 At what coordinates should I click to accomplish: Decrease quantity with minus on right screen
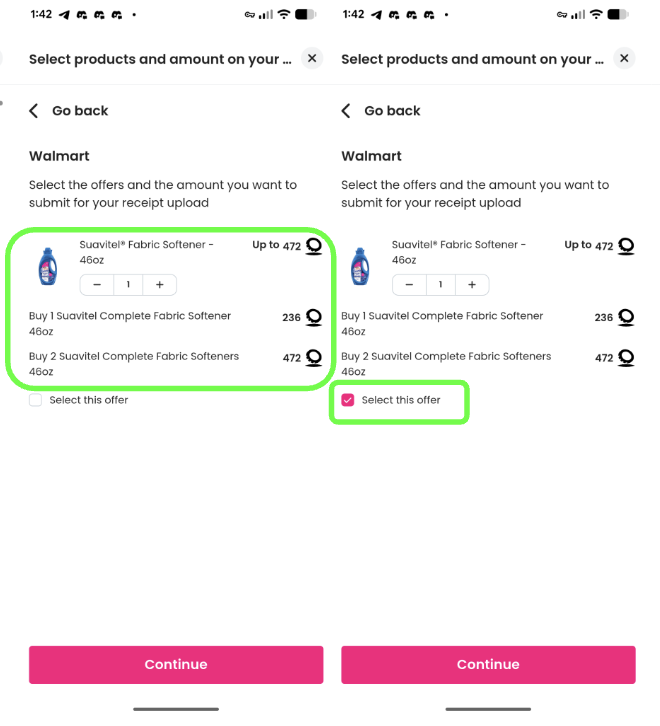(409, 285)
